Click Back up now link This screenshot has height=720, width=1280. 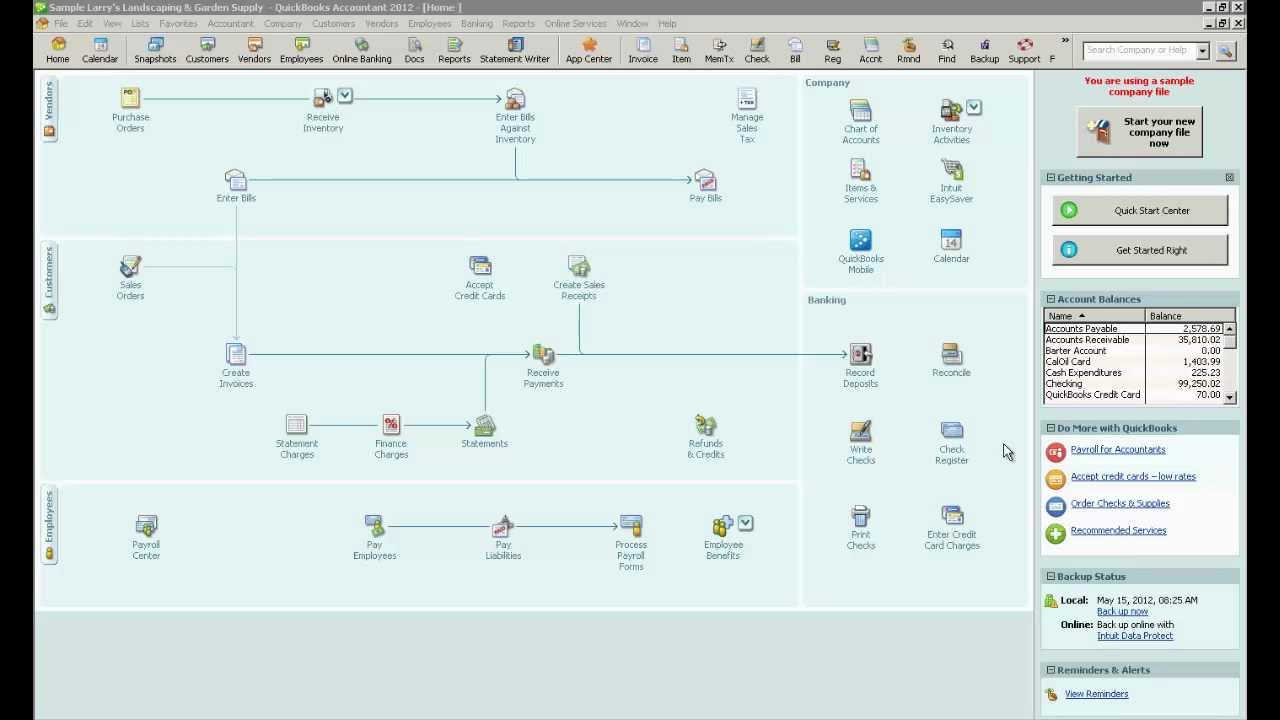point(1122,612)
